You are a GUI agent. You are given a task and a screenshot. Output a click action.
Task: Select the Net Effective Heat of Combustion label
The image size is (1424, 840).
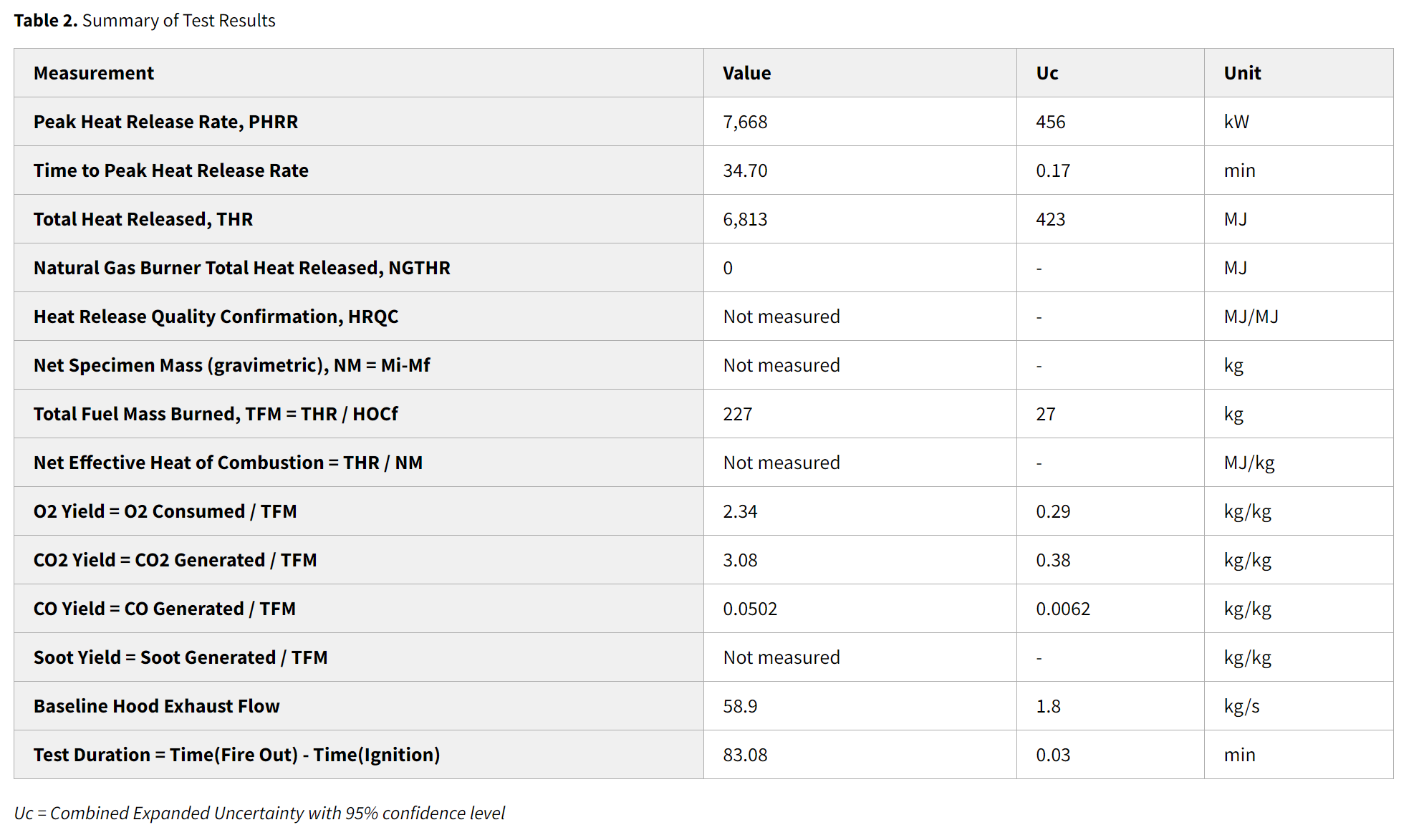(228, 463)
